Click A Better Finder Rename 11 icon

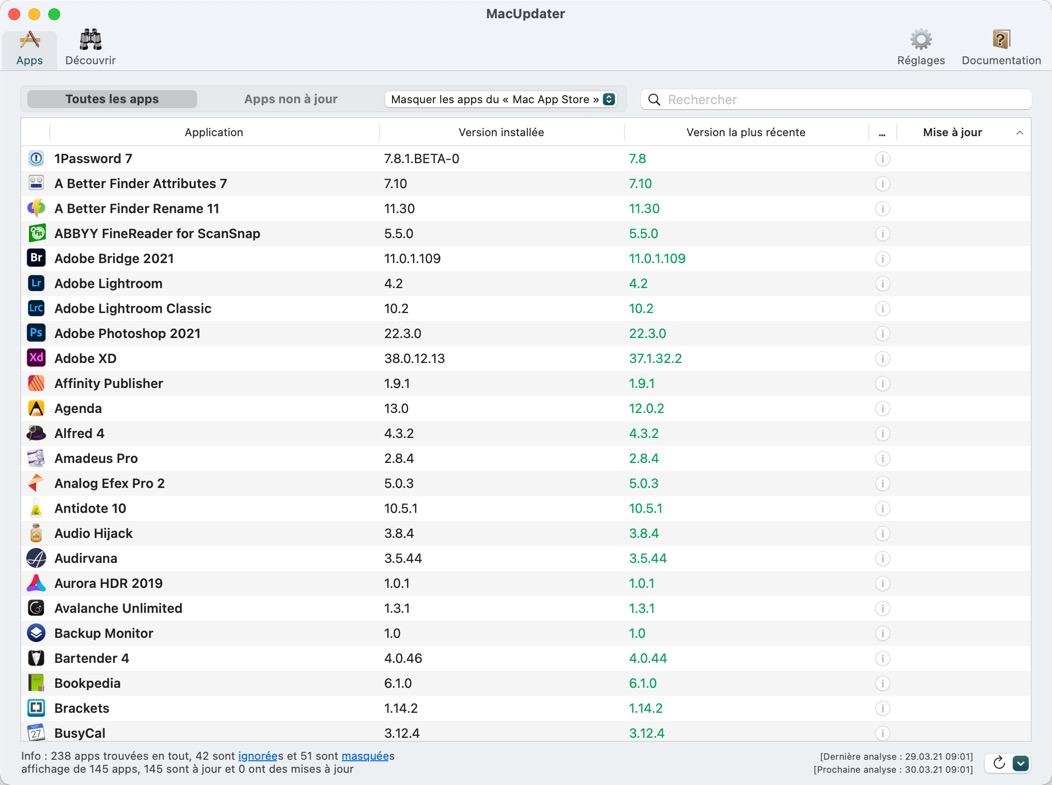[36, 208]
